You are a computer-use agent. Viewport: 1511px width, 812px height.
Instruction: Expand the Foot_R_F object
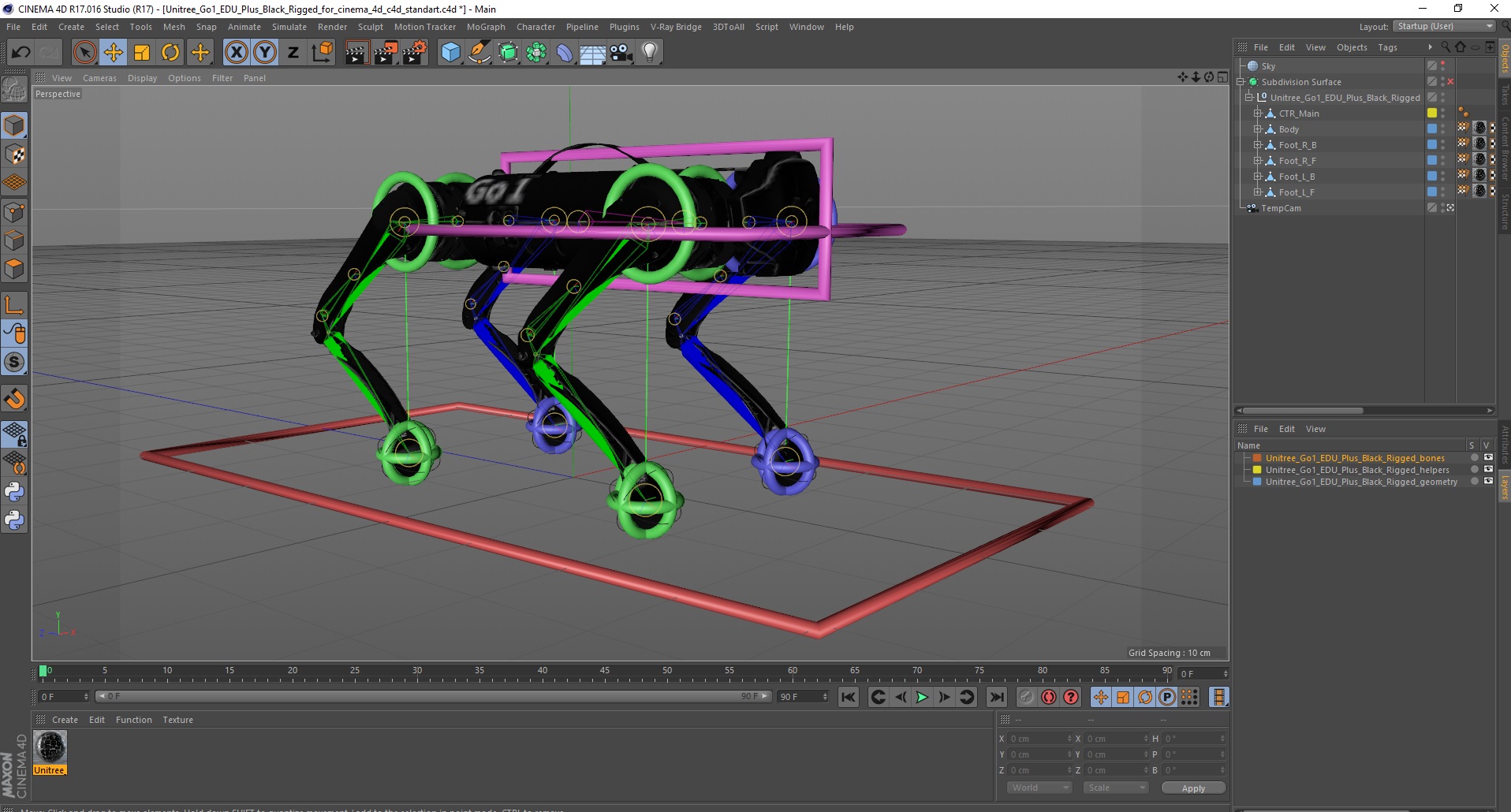click(1258, 161)
